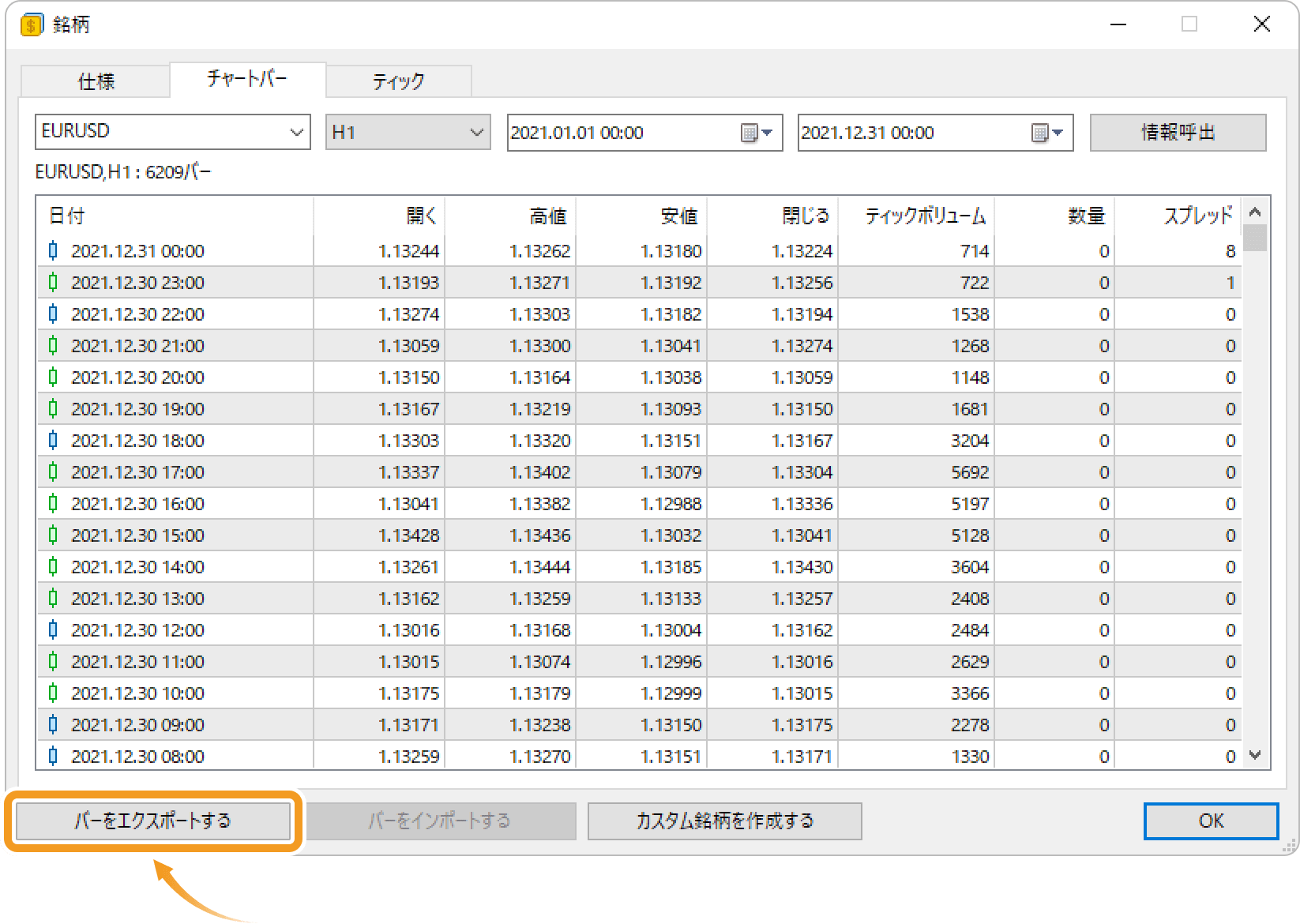The width and height of the screenshot is (1300, 924).
Task: Select close price 1.13257
Action: click(x=802, y=599)
